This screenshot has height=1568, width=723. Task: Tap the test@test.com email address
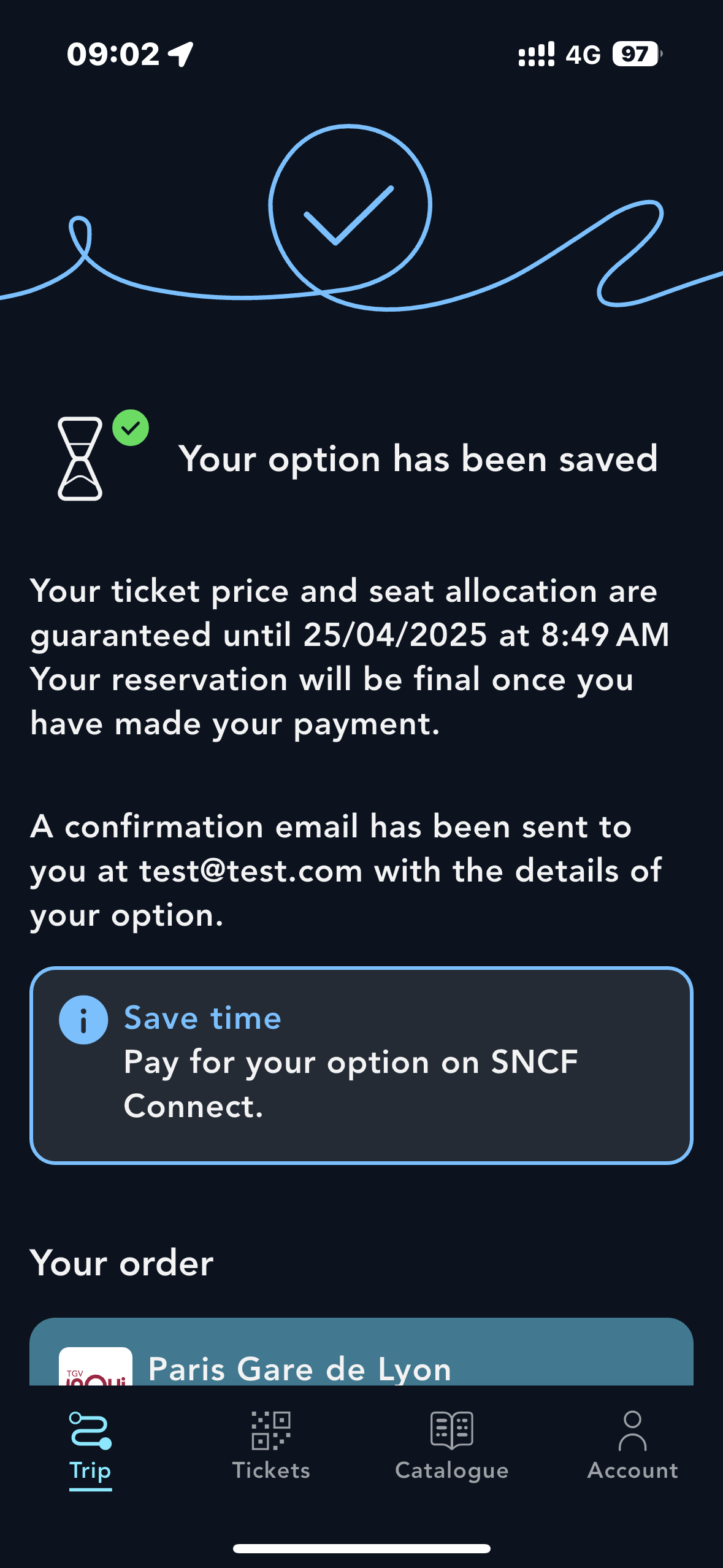[x=251, y=871]
